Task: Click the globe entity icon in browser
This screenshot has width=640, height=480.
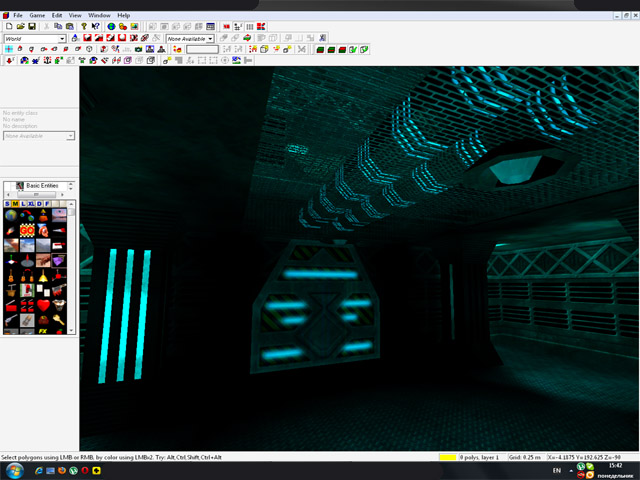Action: [10, 216]
